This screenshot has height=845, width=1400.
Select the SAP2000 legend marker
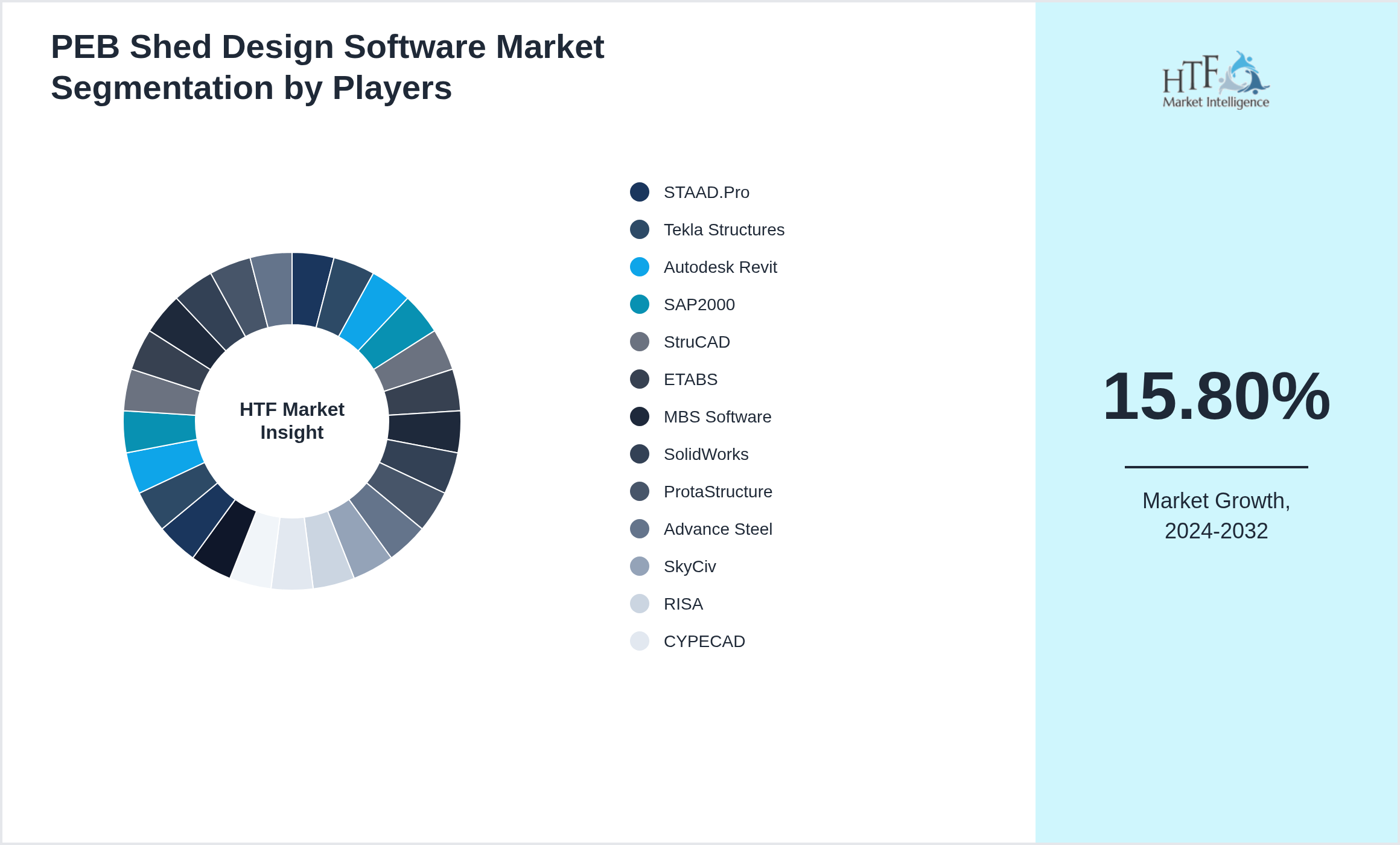click(x=639, y=304)
